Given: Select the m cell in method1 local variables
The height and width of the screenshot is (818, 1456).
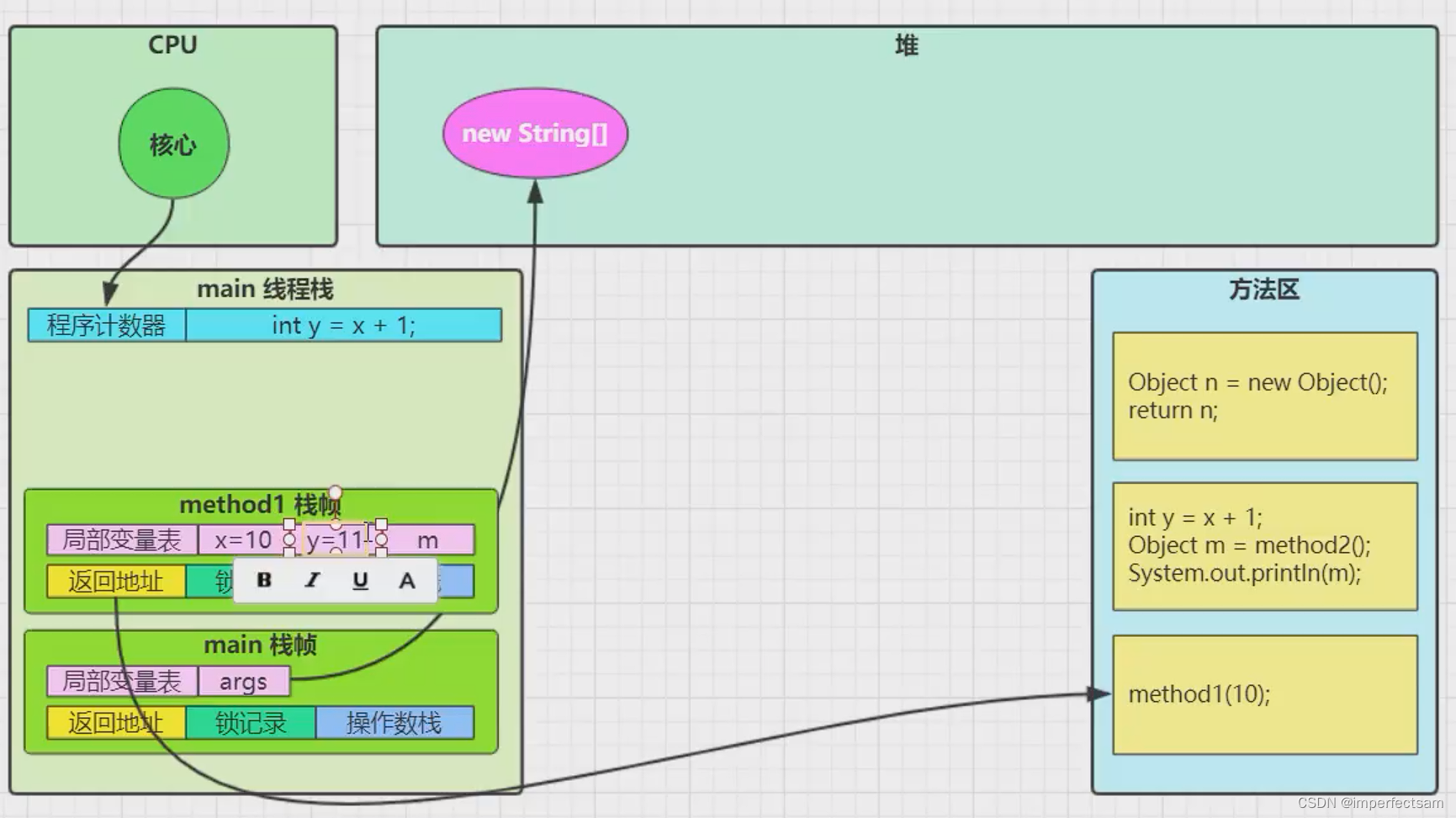Looking at the screenshot, I should click(428, 539).
